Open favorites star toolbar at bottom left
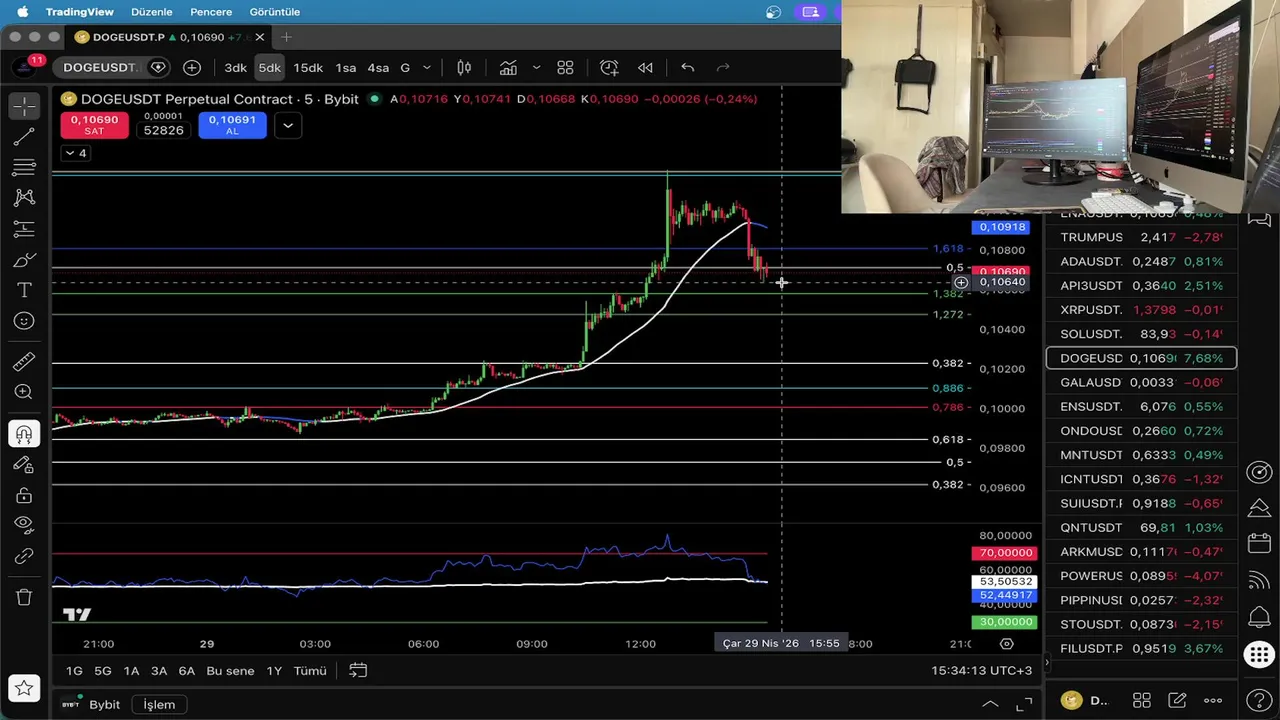This screenshot has height=720, width=1280. pos(24,688)
